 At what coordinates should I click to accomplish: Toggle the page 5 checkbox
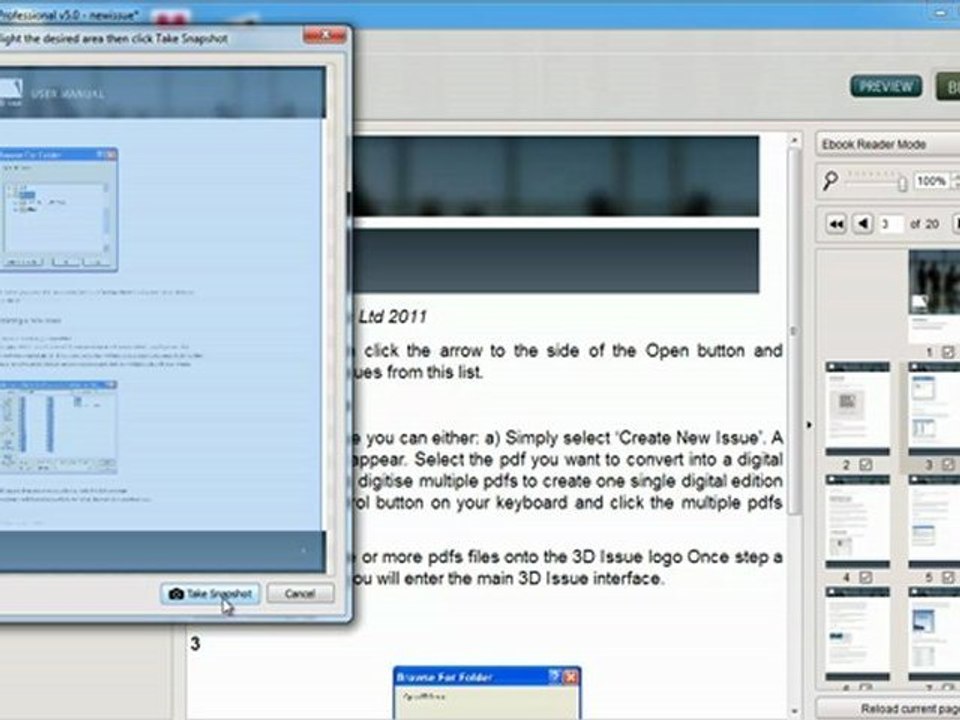[948, 577]
